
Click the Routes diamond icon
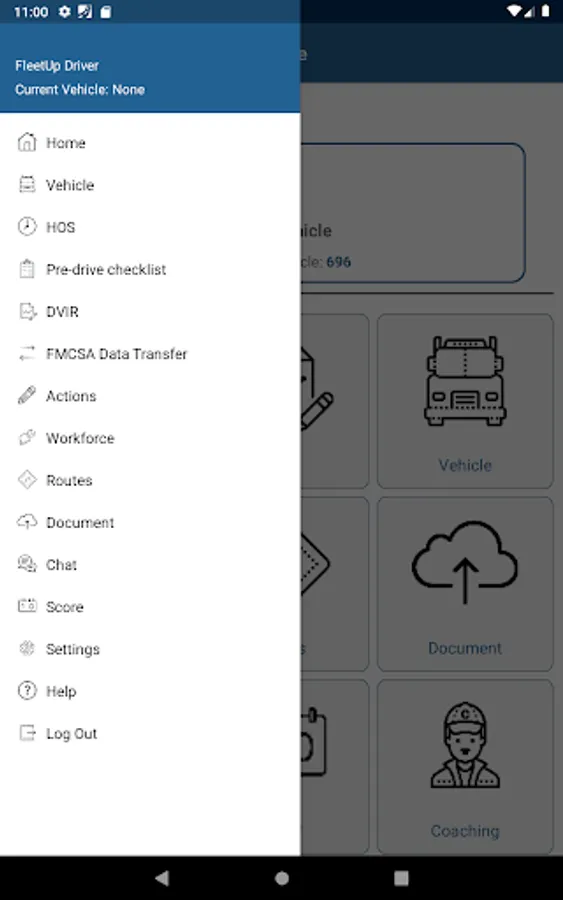point(27,480)
